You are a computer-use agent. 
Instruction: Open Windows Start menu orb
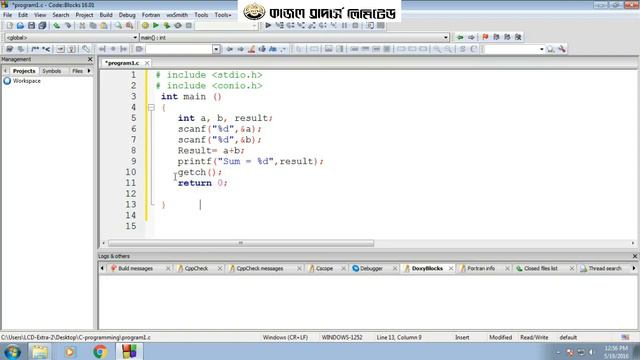point(12,351)
